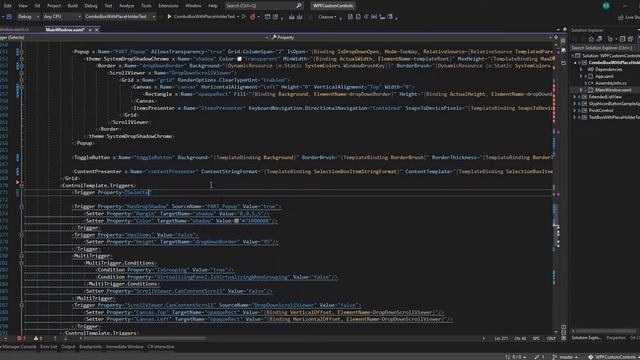Open the Cleanup toolbar dropdown
This screenshot has width=640, height=360.
[327, 17]
